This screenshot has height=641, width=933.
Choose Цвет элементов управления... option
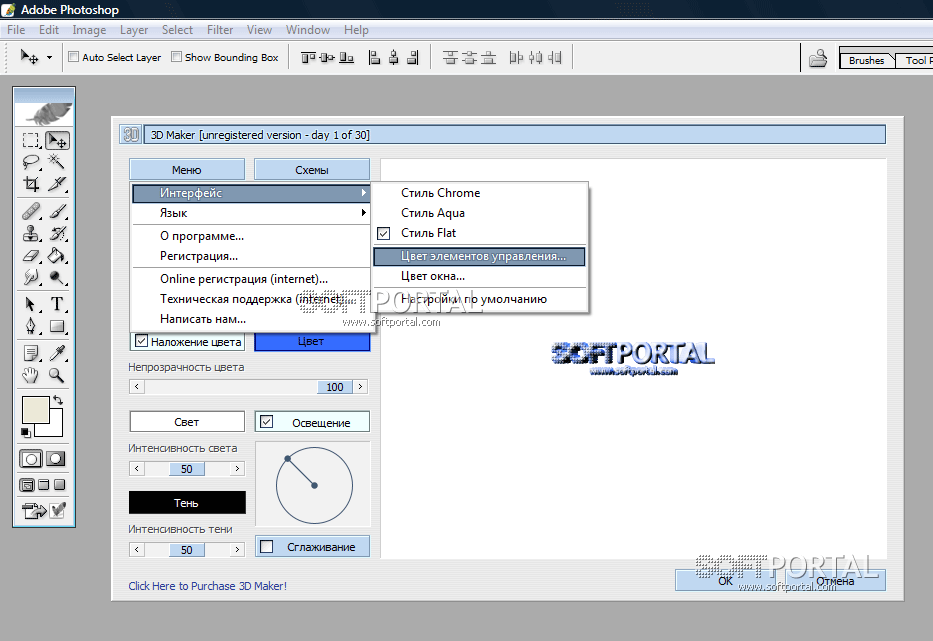click(x=480, y=257)
